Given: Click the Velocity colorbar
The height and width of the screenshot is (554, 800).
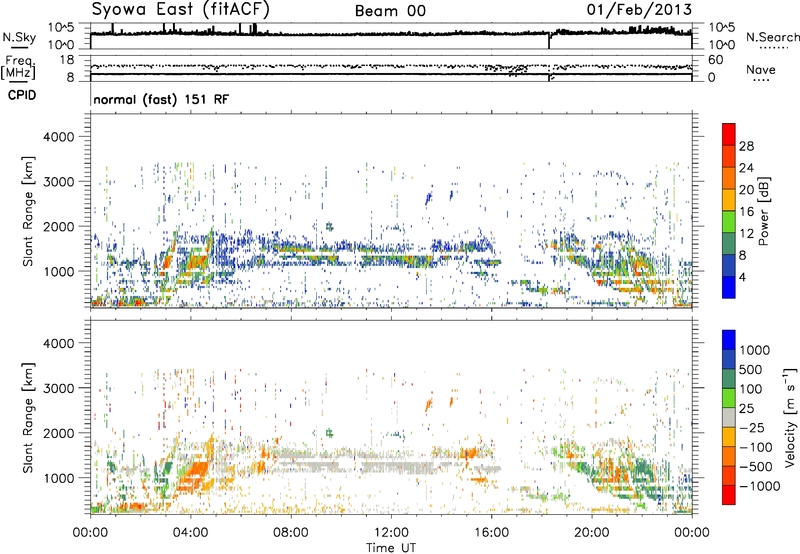Looking at the screenshot, I should pyautogui.click(x=729, y=417).
